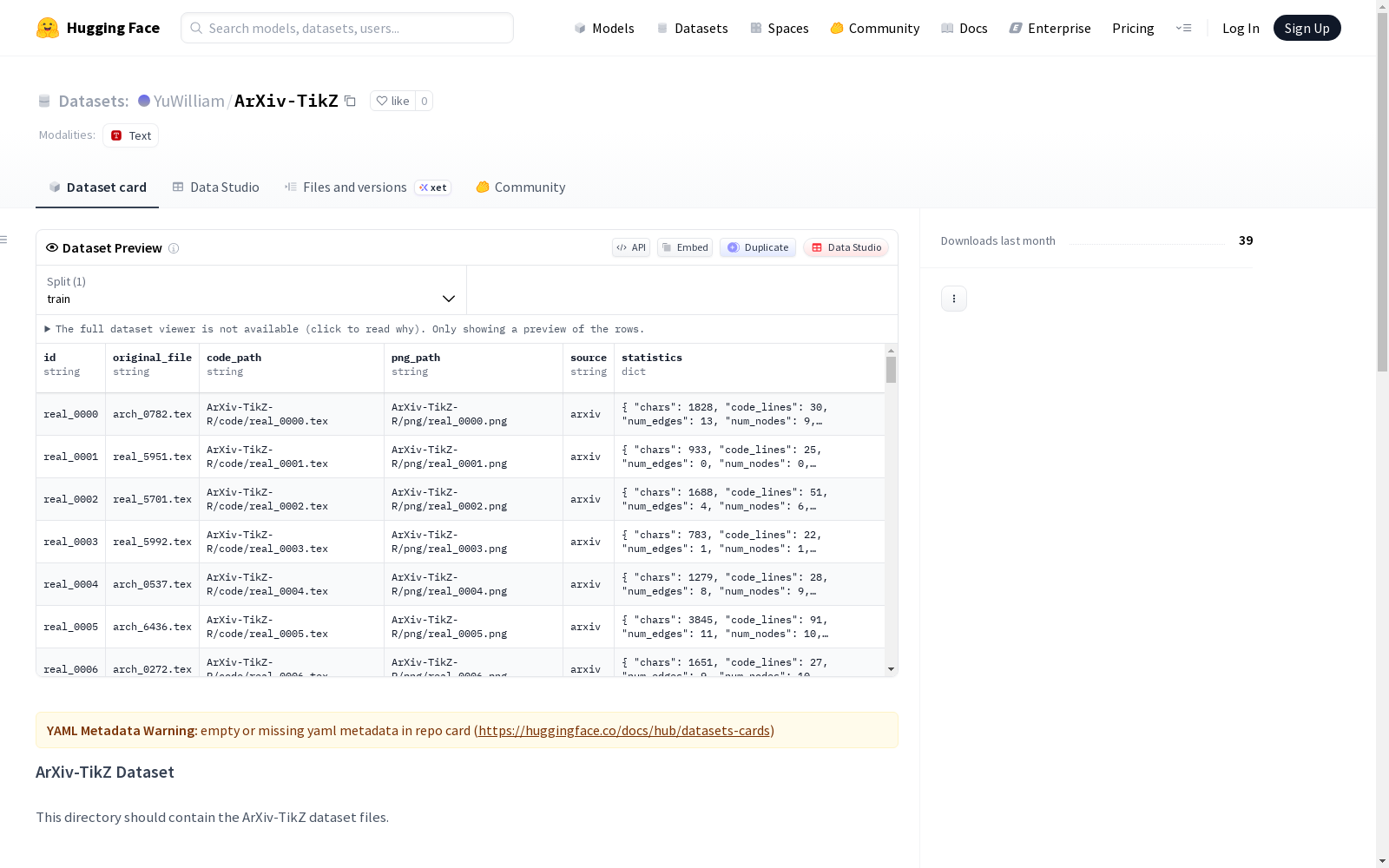Image resolution: width=1389 pixels, height=868 pixels.
Task: Click the real_5701.tex cell
Action: [x=152, y=500]
